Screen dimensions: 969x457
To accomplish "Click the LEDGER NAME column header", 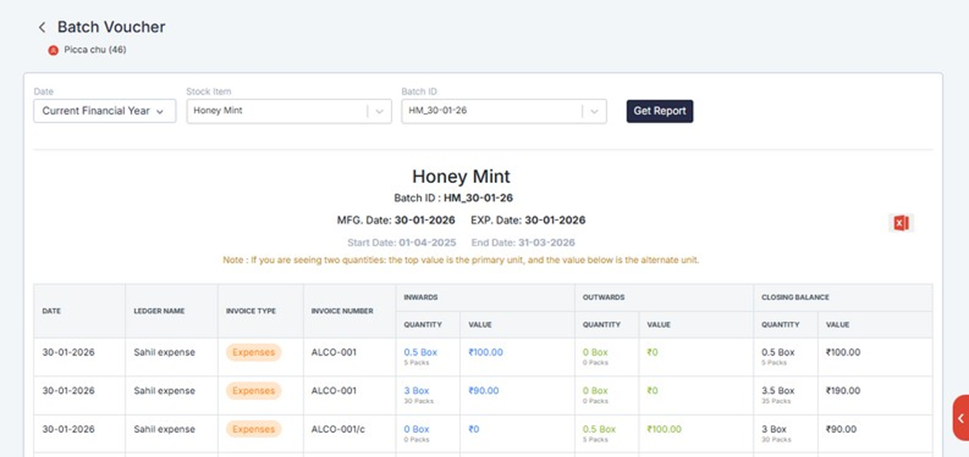I will [159, 311].
